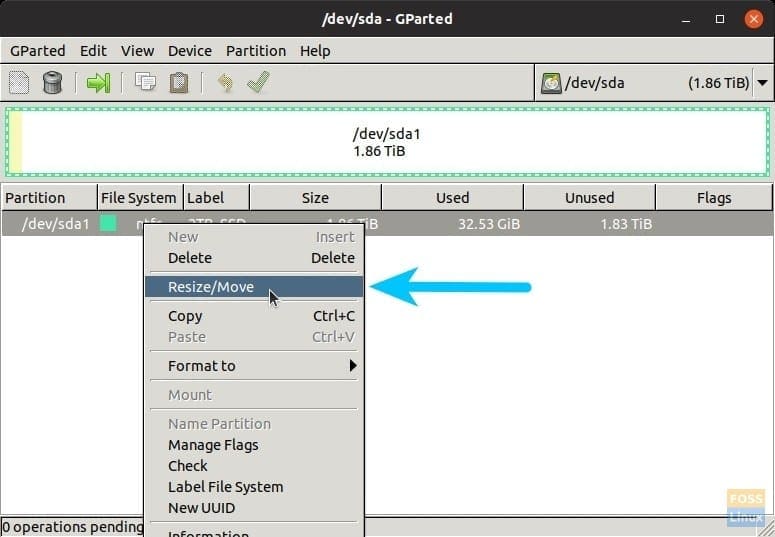Choose Manage Flags in the context menu

point(254,445)
